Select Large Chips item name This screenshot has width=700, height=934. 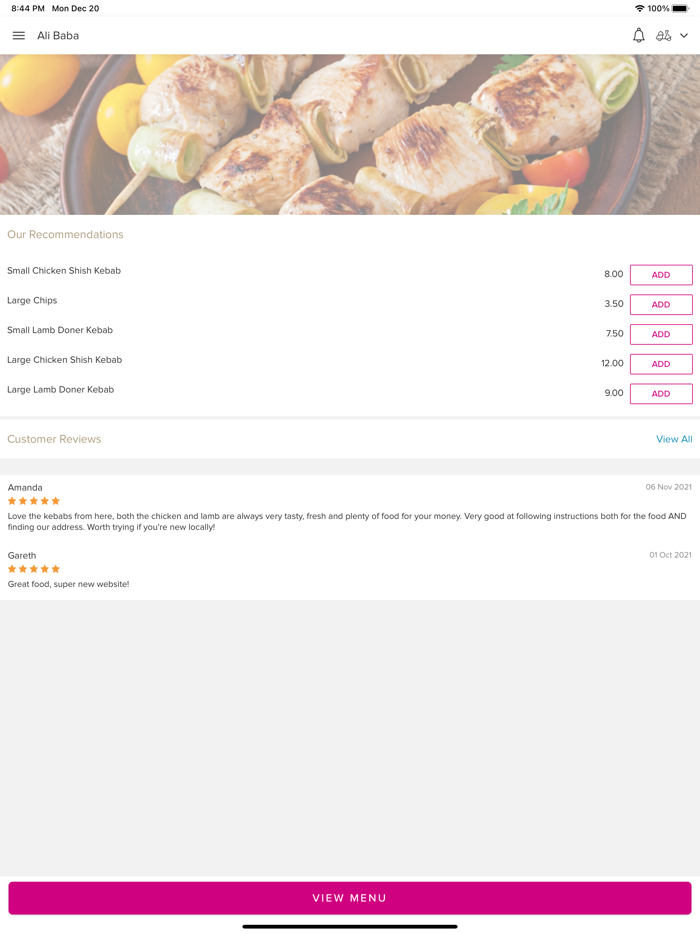pyautogui.click(x=32, y=301)
